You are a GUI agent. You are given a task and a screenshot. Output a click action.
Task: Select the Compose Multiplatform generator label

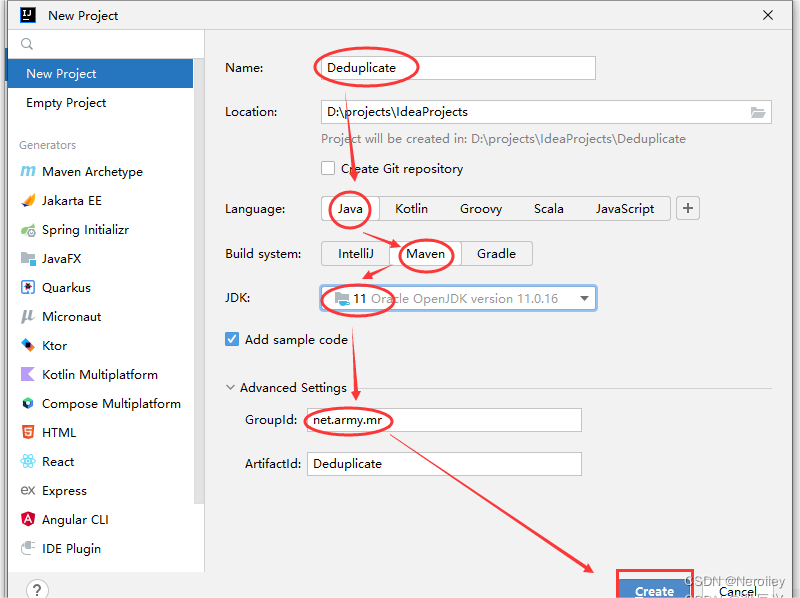[x=111, y=404]
